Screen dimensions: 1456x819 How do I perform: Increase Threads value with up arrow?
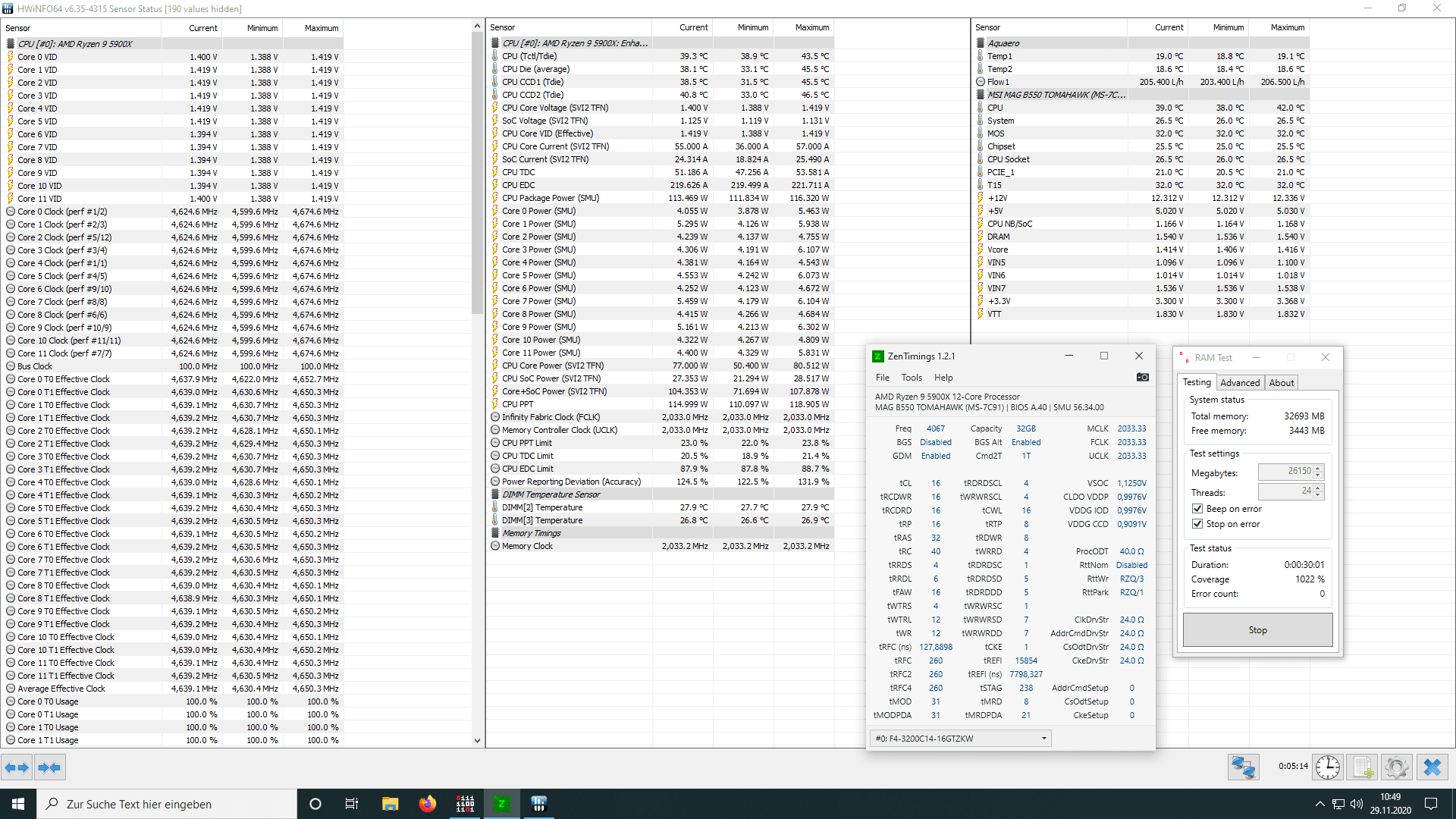coord(1318,488)
